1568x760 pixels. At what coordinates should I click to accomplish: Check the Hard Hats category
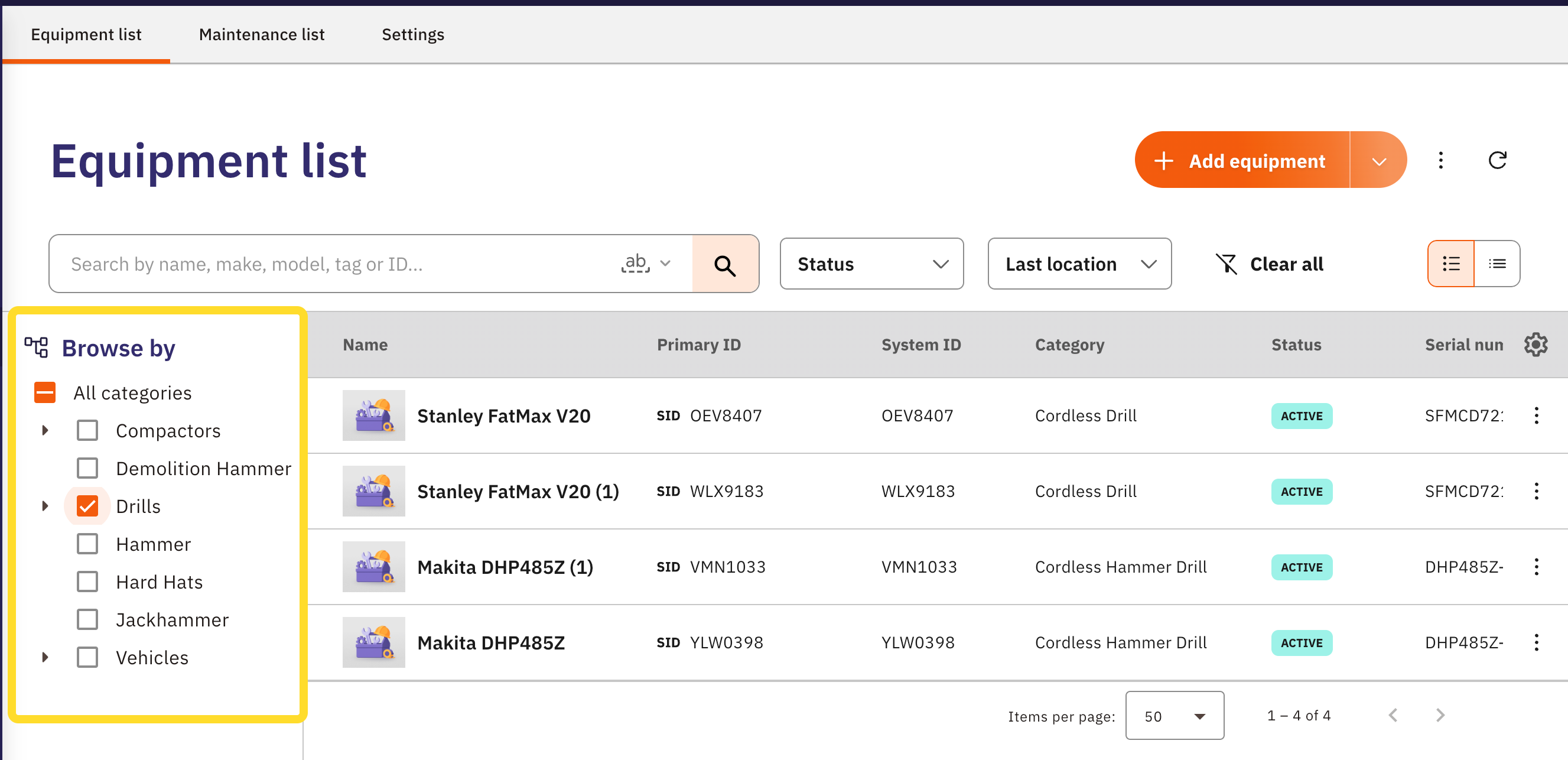click(x=87, y=582)
